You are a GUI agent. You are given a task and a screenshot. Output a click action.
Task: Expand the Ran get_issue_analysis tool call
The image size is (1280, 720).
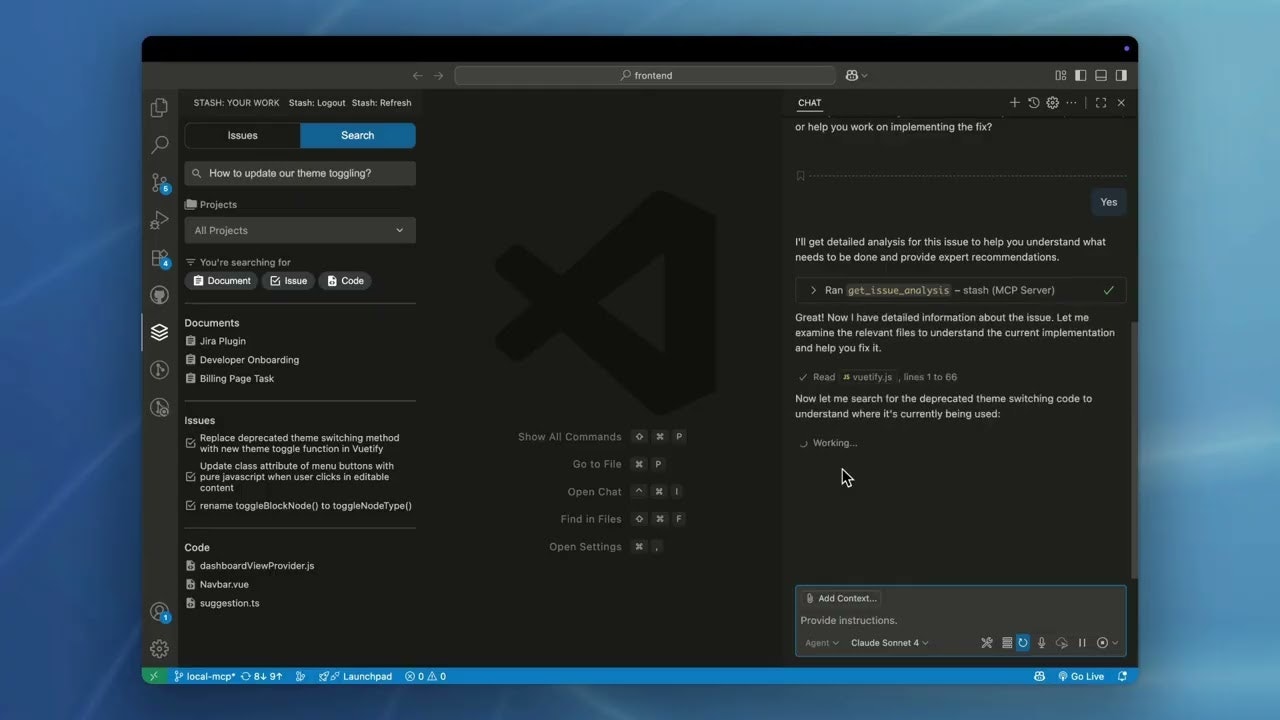pos(813,290)
